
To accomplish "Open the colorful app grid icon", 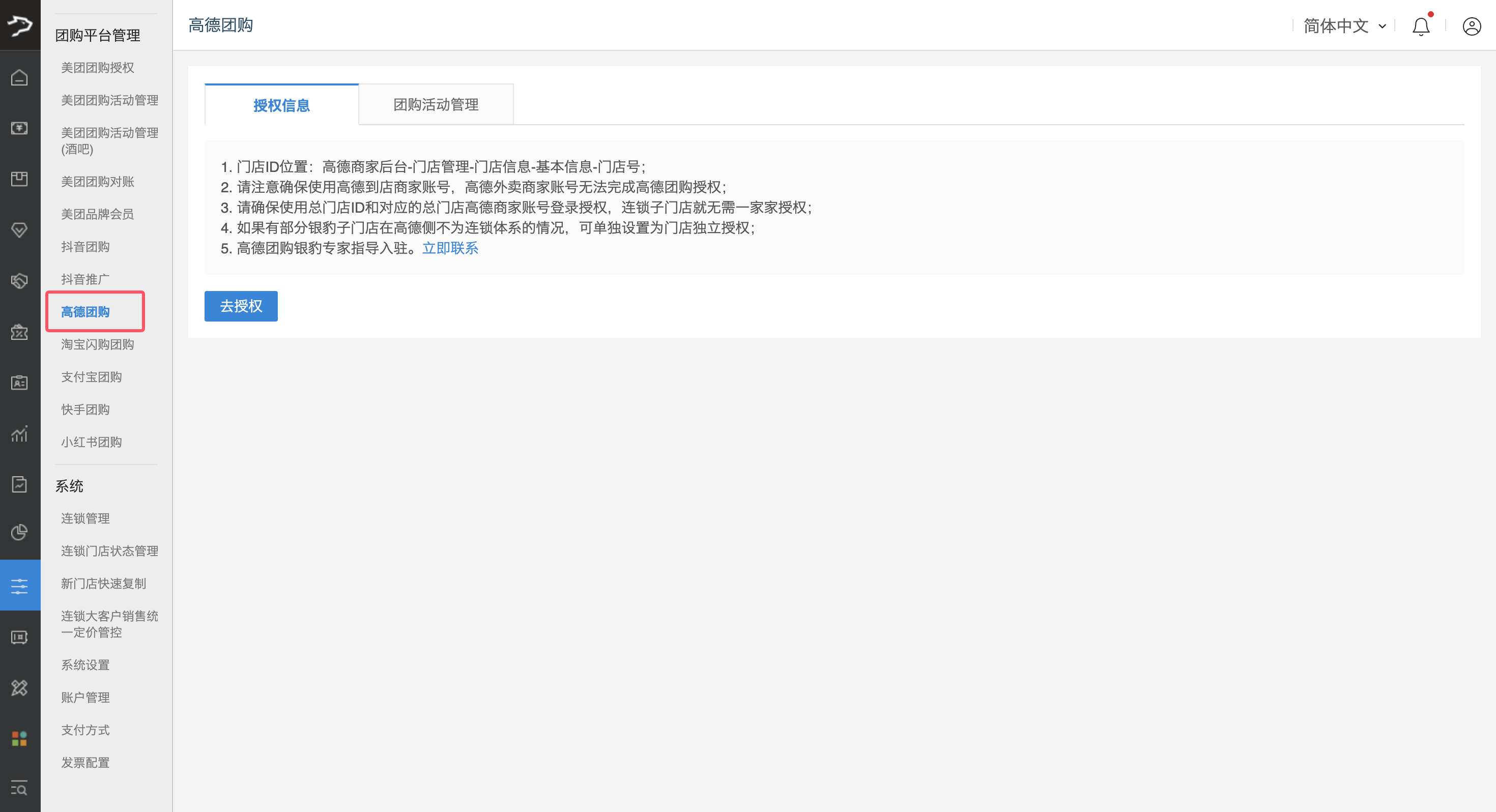I will [x=19, y=739].
